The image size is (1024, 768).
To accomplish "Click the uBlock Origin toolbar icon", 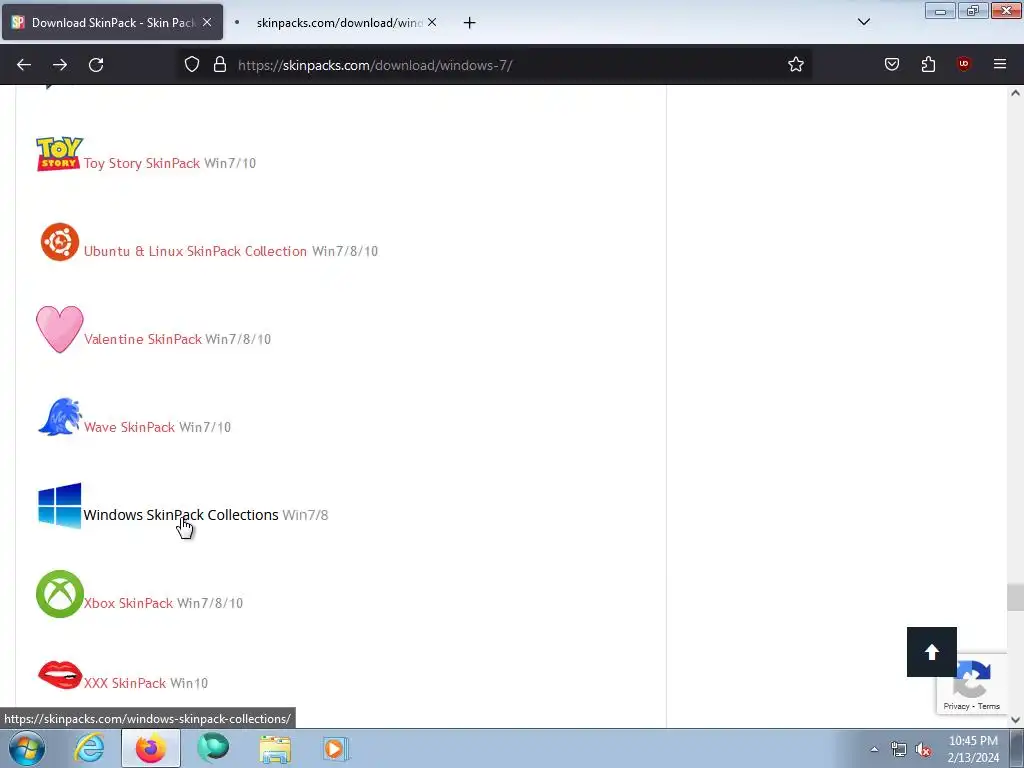I will point(963,64).
